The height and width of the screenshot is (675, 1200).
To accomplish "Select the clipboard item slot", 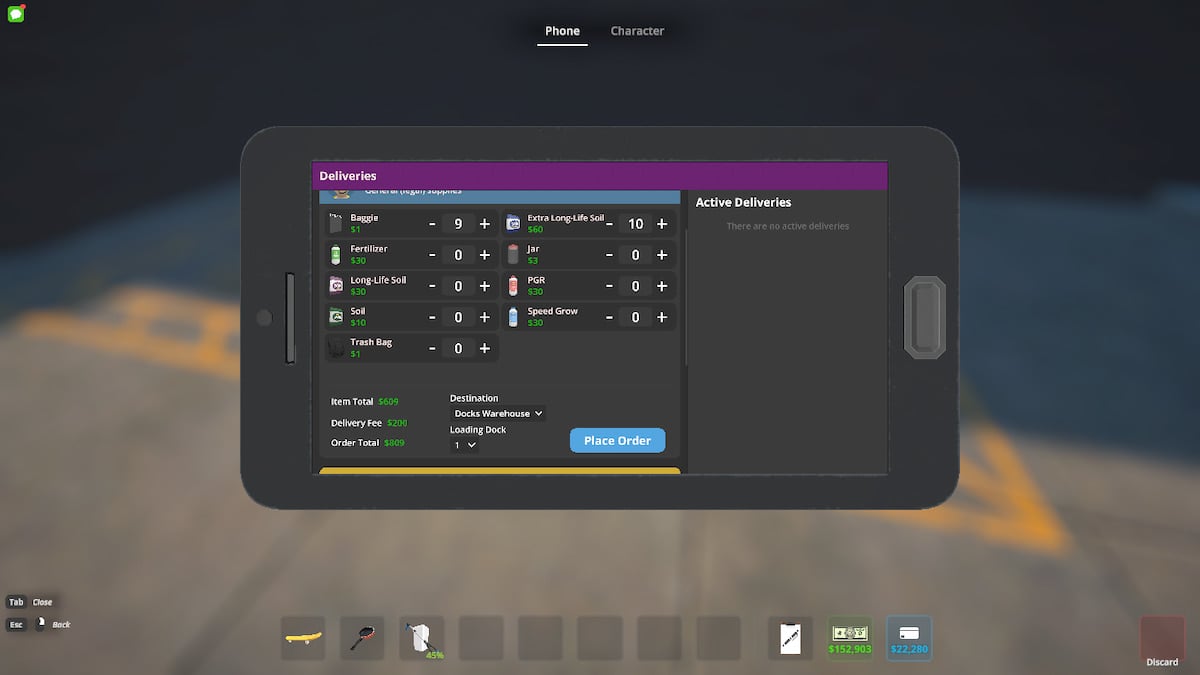I will point(790,637).
